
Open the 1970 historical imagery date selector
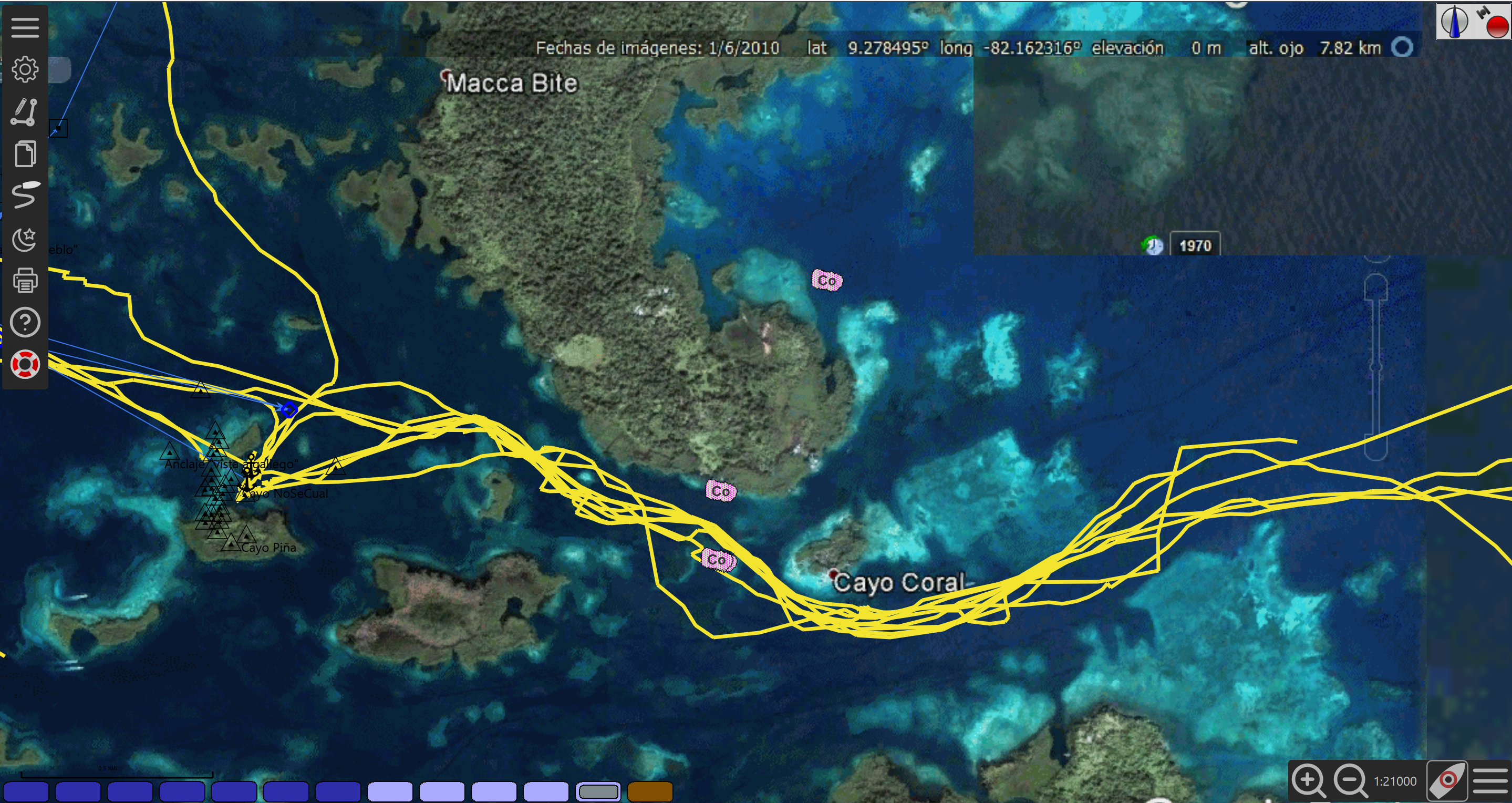click(1195, 245)
